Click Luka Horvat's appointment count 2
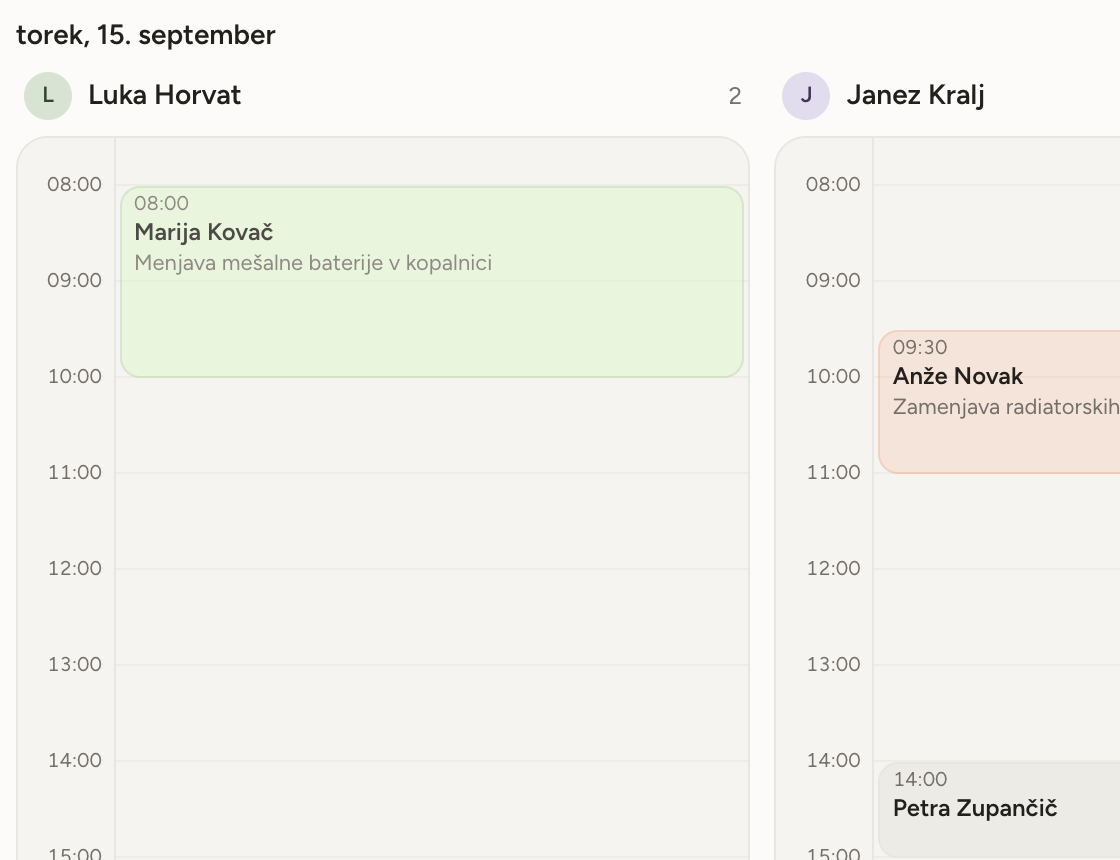This screenshot has width=1120, height=860. 735,96
